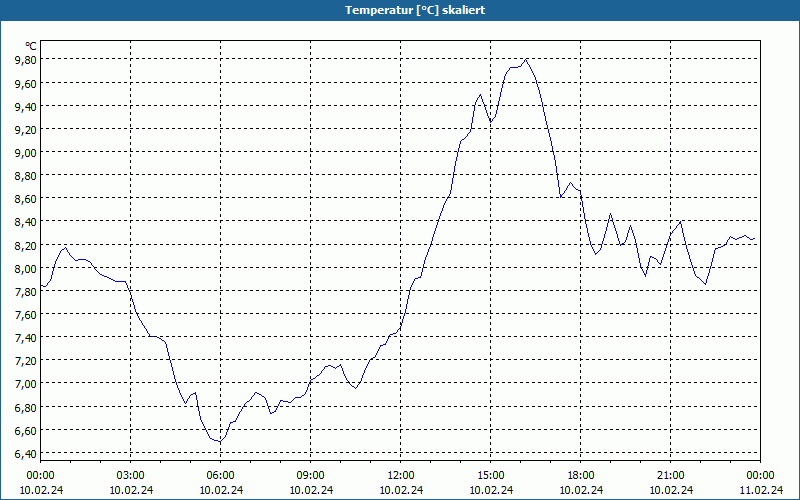Select the 7,40 y-axis label
The height and width of the screenshot is (500, 800).
tap(26, 337)
